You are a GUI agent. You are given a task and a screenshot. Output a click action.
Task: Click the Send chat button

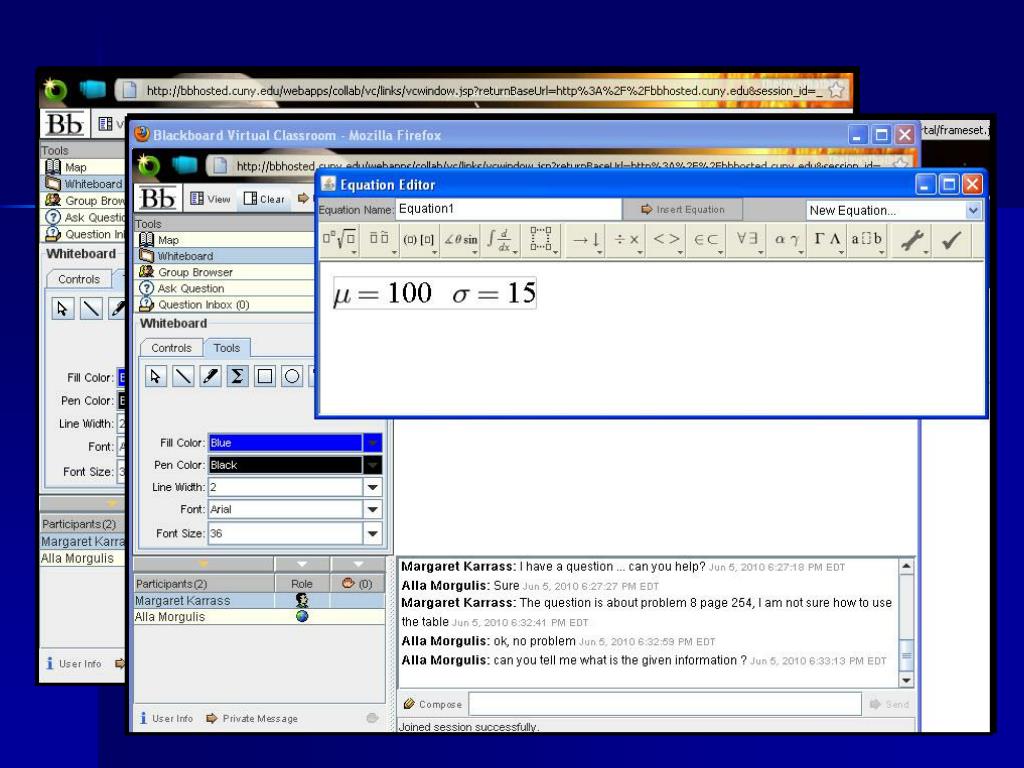click(x=889, y=704)
